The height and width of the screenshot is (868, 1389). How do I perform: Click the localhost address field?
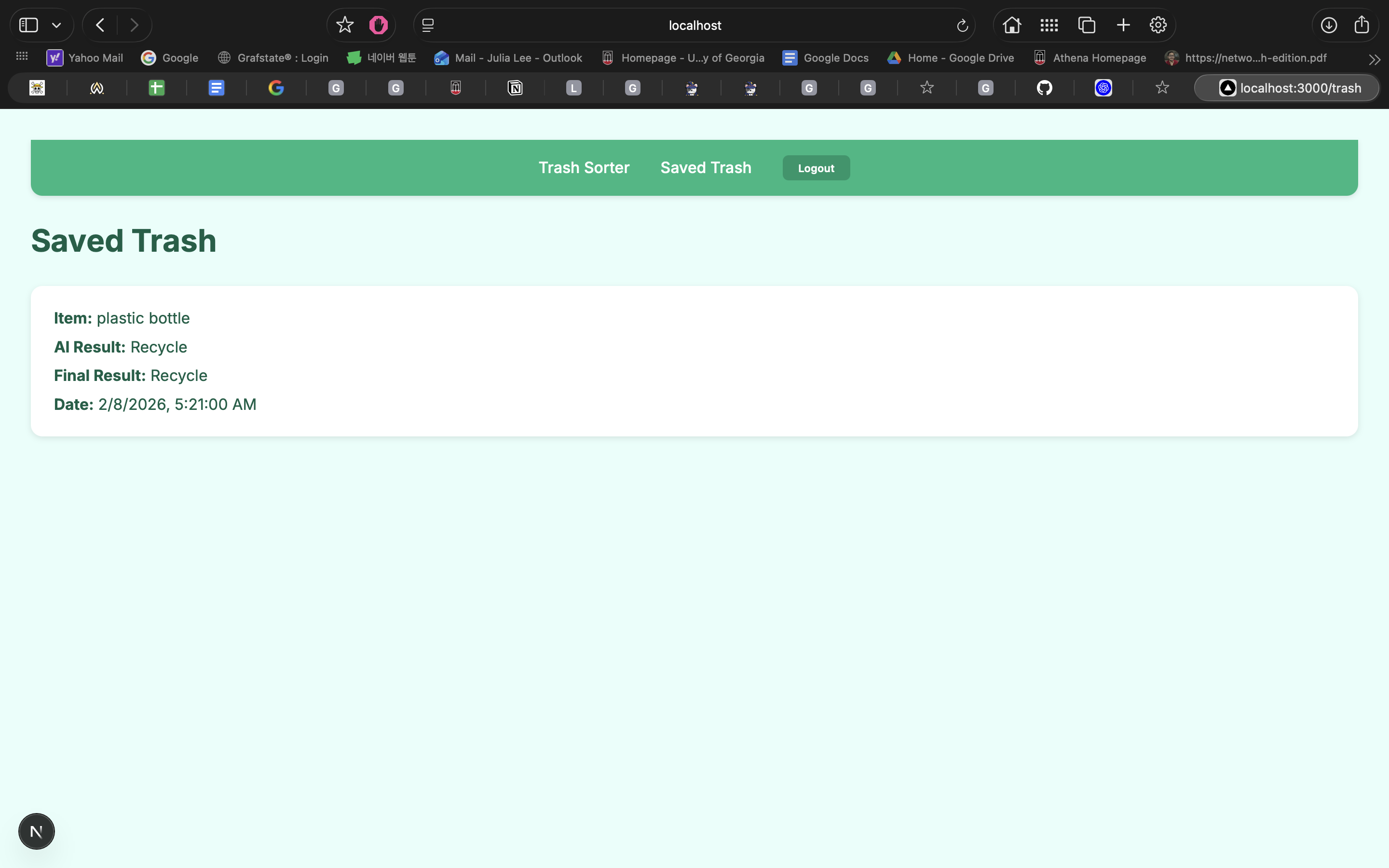pyautogui.click(x=694, y=25)
